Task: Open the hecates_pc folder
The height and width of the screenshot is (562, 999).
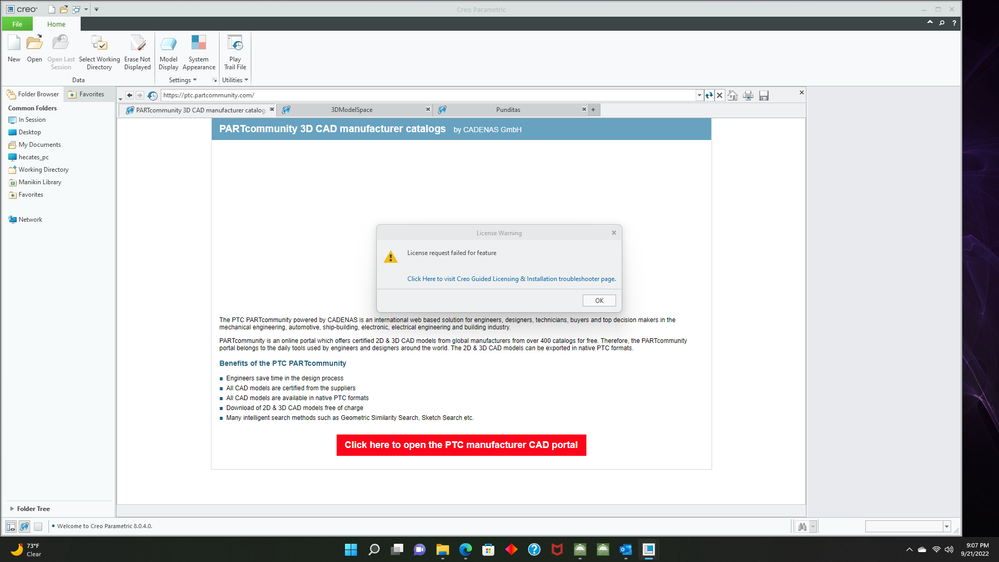Action: (28, 157)
